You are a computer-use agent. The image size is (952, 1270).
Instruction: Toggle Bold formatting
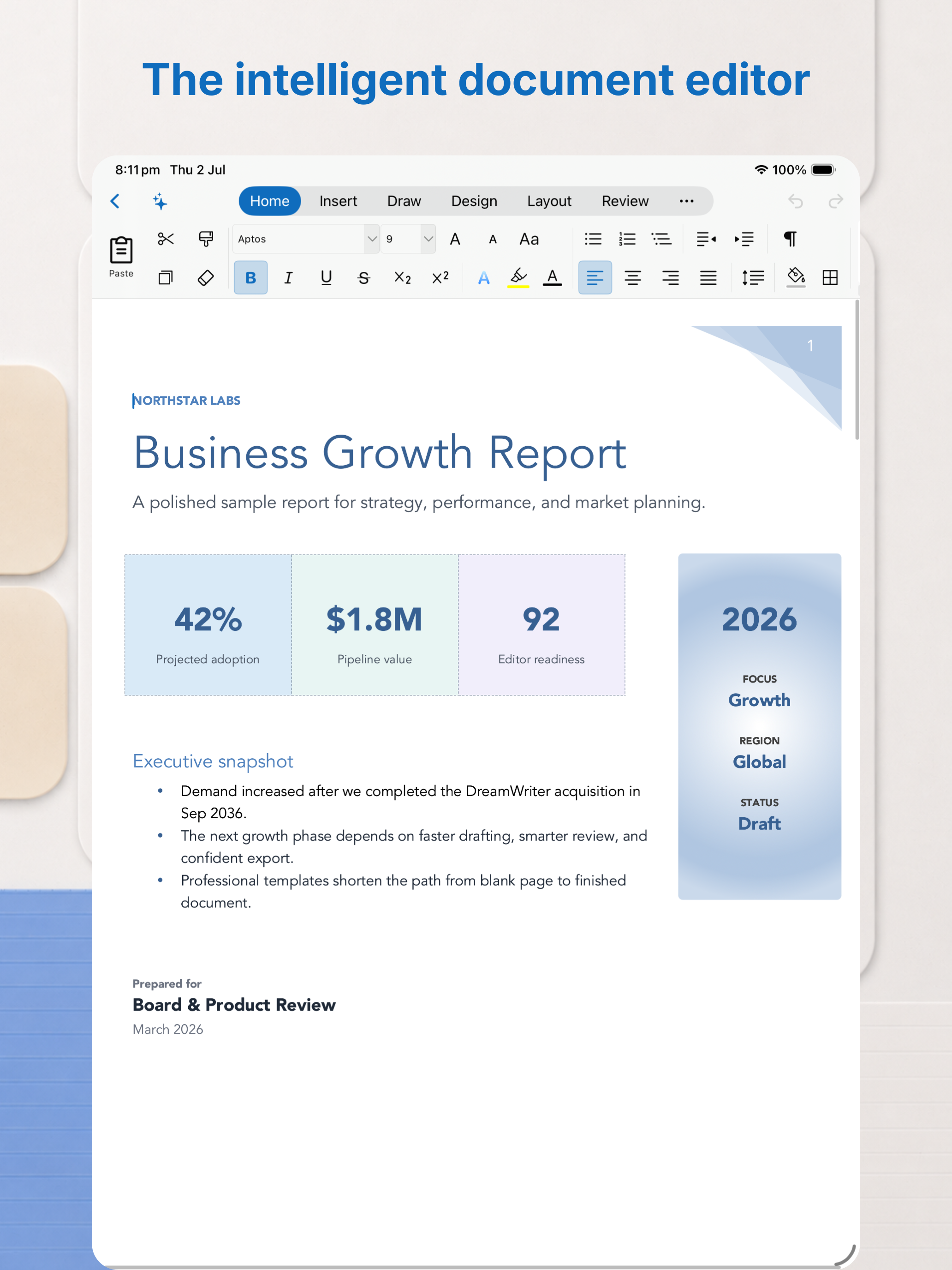[251, 278]
